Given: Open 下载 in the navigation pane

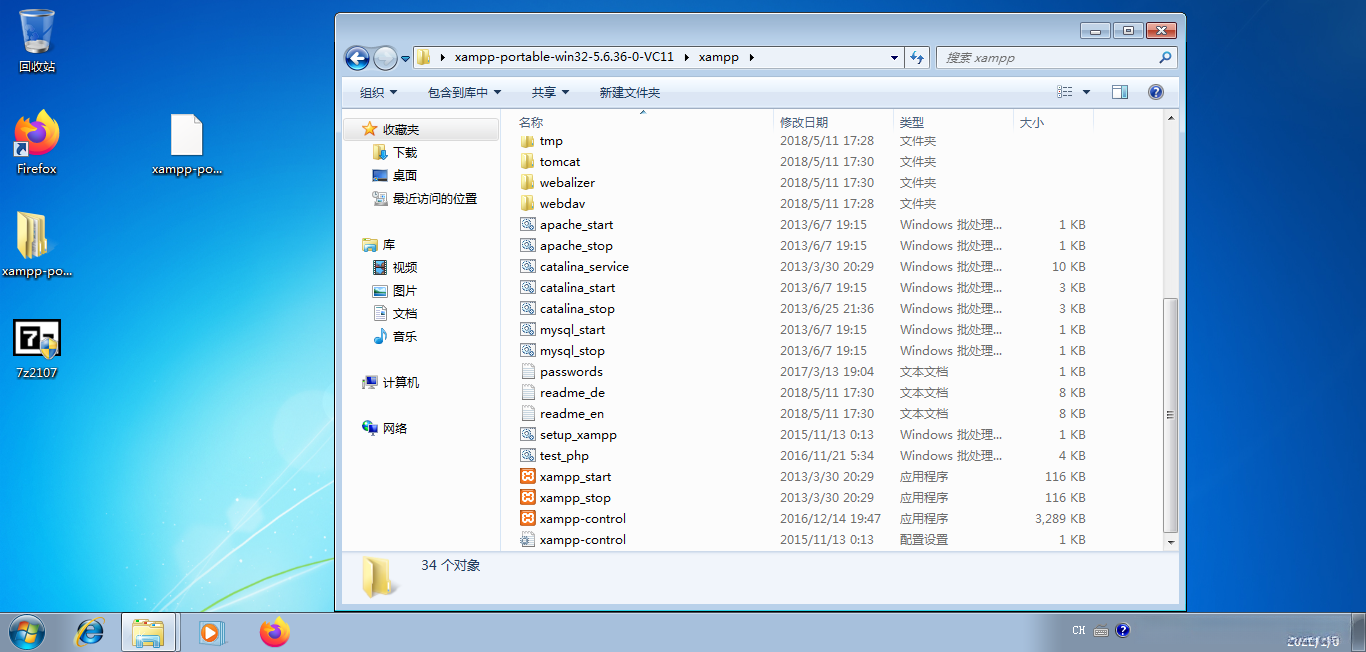Looking at the screenshot, I should coord(395,152).
